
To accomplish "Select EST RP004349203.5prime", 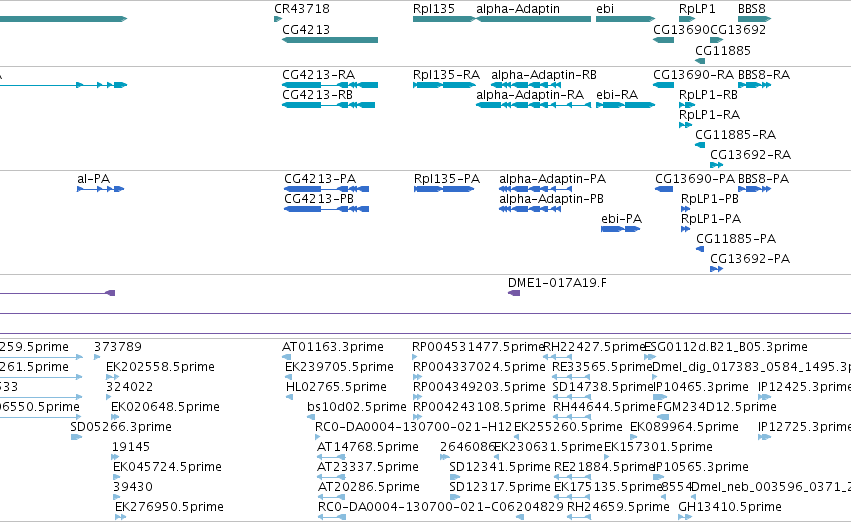I will pos(479,387).
